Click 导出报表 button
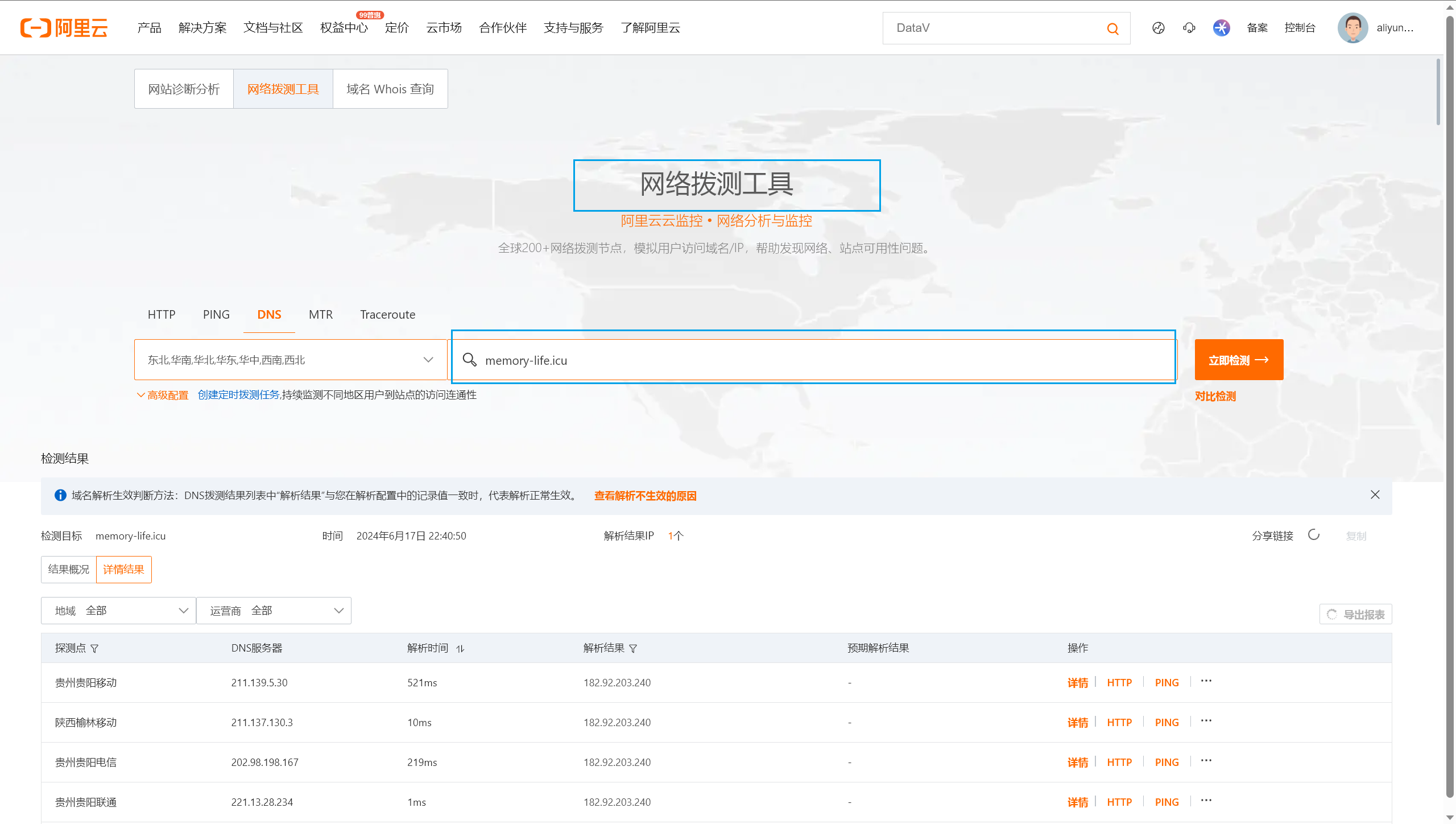Viewport: 1456px width, 824px height. coord(1355,614)
